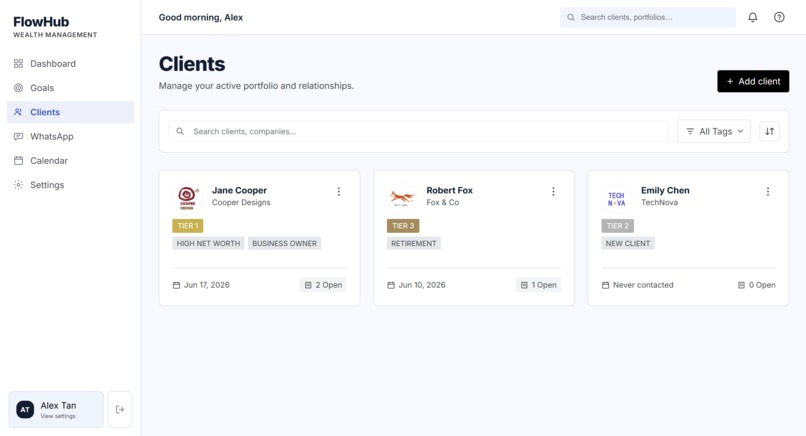Click the 1 Open tasks badge
806x436 pixels.
click(x=538, y=285)
